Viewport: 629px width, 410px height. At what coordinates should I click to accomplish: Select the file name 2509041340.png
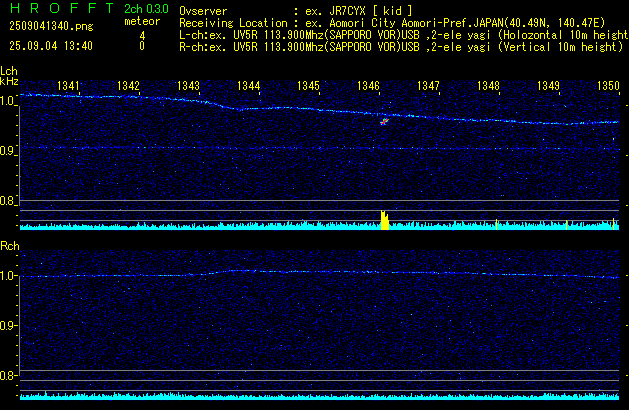click(x=51, y=26)
